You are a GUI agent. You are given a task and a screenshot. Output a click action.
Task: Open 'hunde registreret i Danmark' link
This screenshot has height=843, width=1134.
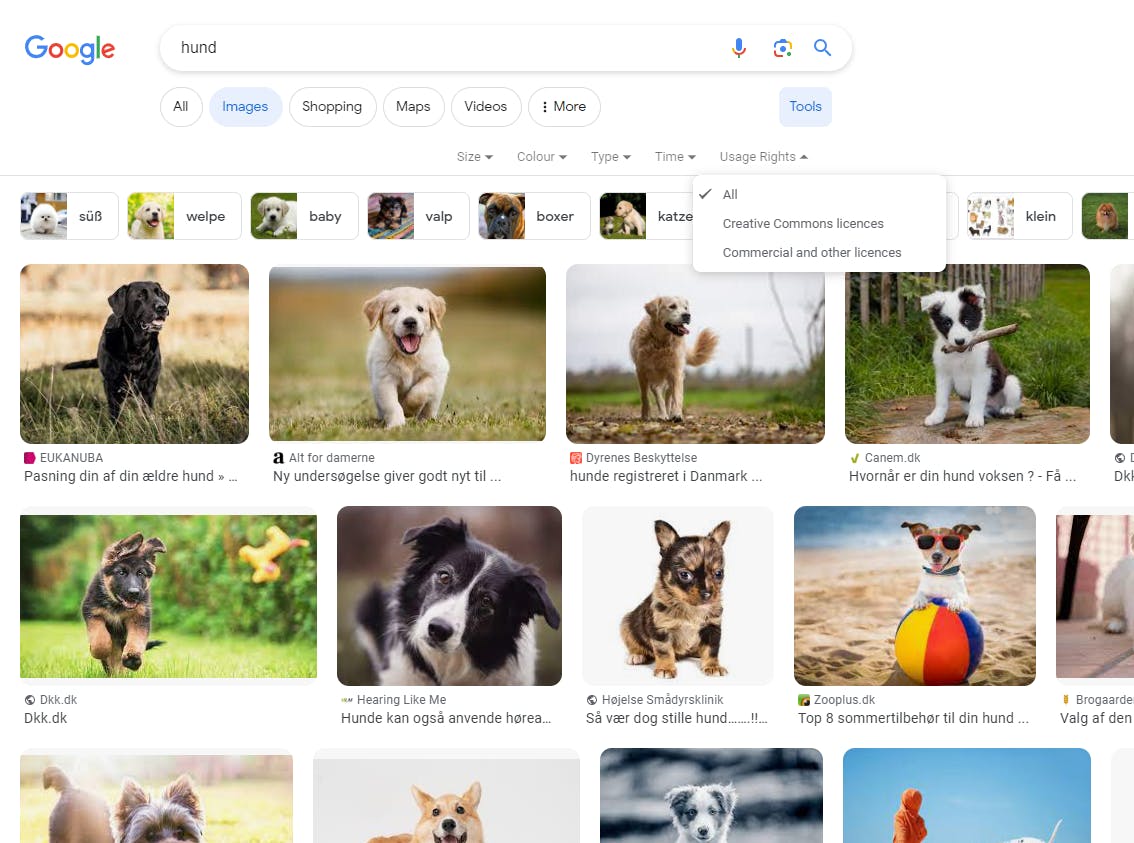point(665,476)
